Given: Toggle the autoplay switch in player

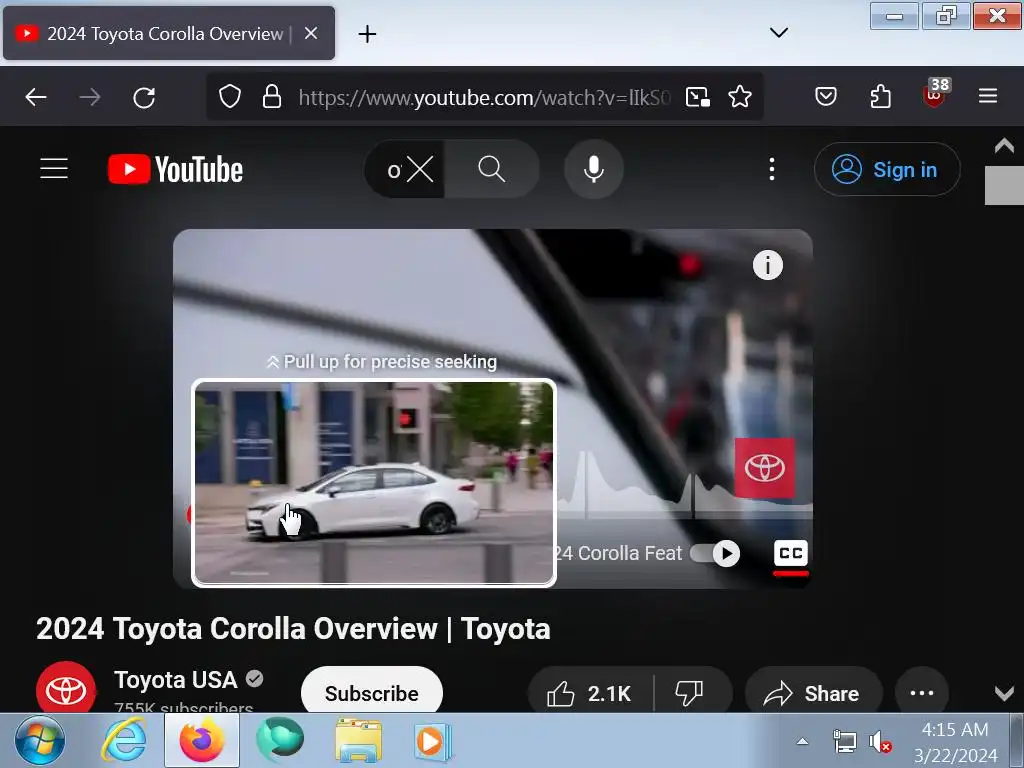Looking at the screenshot, I should click(716, 553).
